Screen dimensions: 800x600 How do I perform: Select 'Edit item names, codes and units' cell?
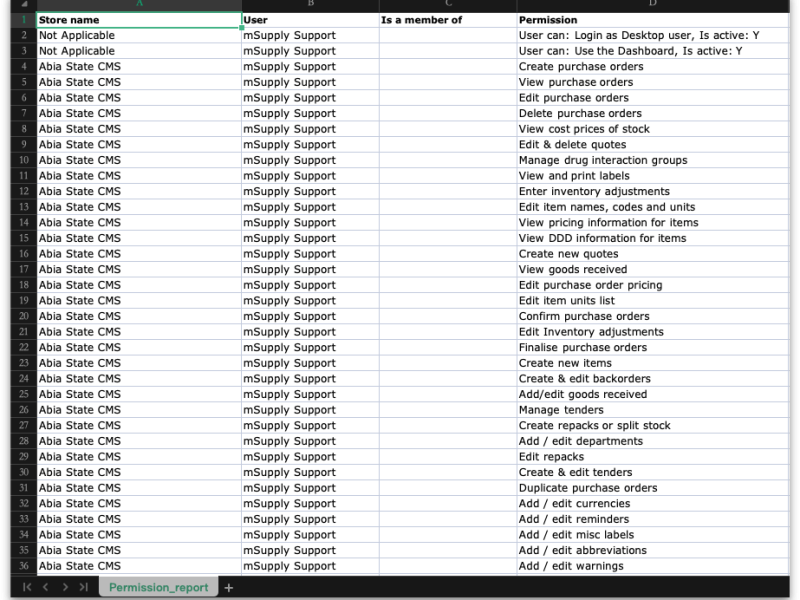[653, 207]
